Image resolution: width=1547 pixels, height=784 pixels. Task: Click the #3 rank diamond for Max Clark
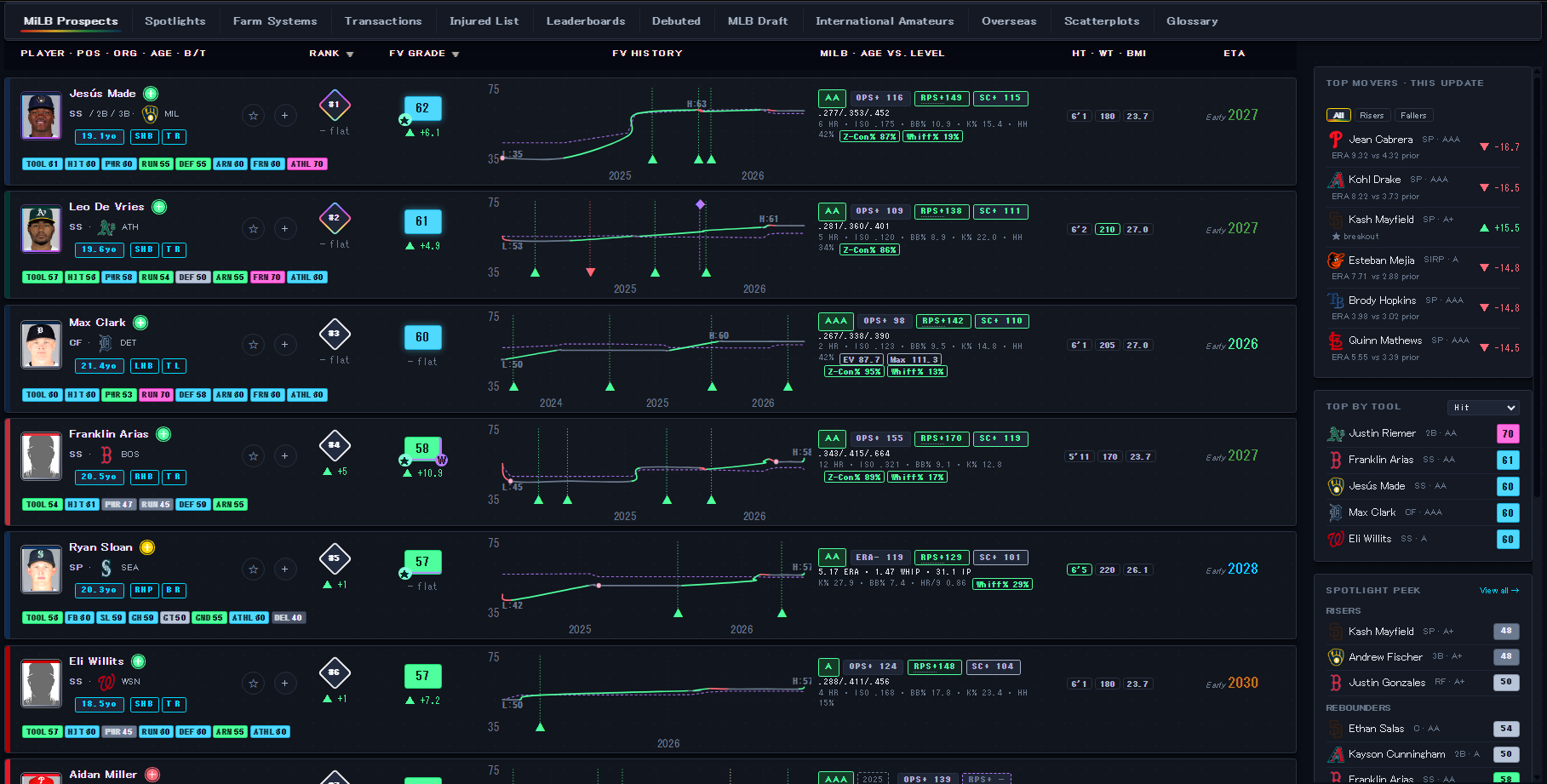(x=335, y=334)
